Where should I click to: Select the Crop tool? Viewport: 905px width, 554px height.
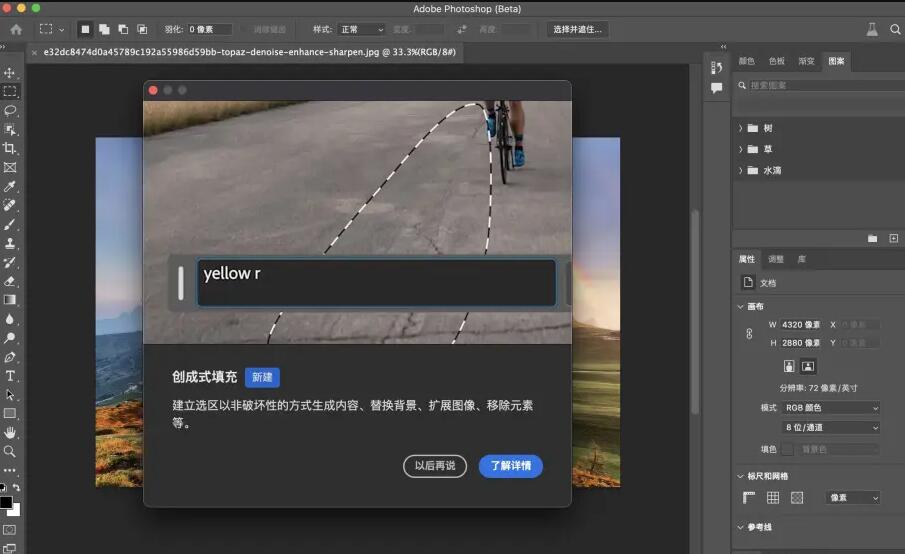click(x=10, y=148)
